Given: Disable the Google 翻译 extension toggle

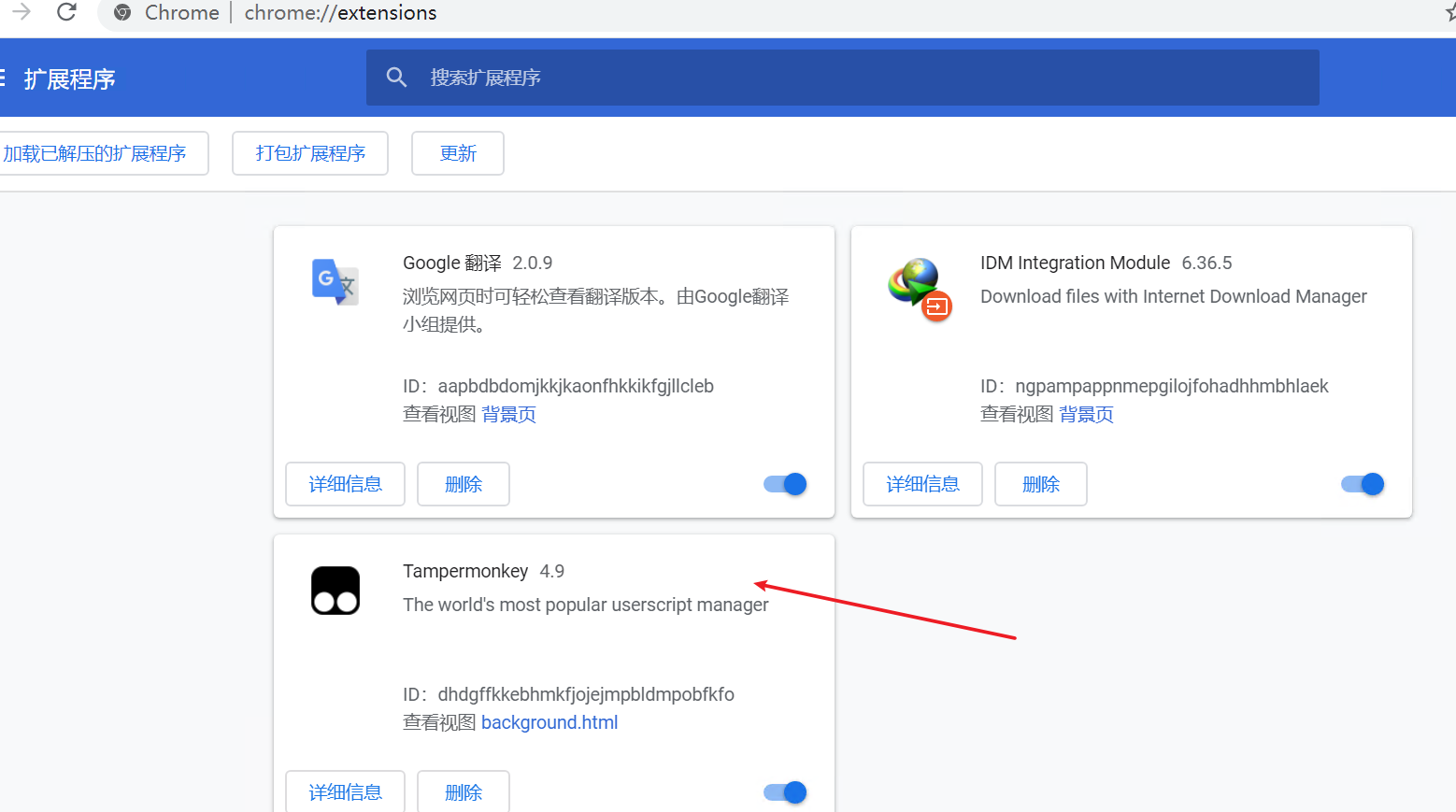Looking at the screenshot, I should tap(785, 484).
